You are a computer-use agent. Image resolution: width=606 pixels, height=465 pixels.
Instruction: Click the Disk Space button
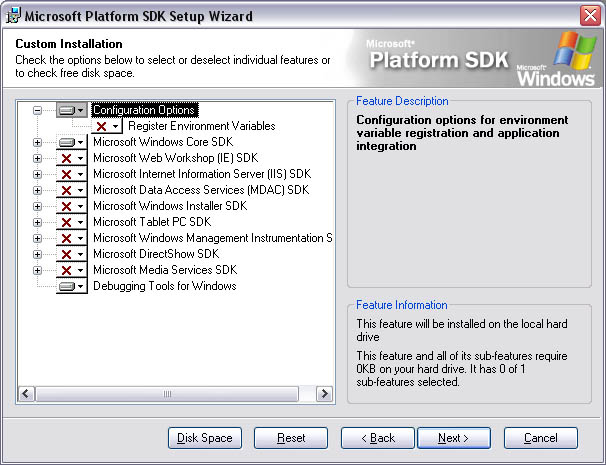click(x=205, y=438)
